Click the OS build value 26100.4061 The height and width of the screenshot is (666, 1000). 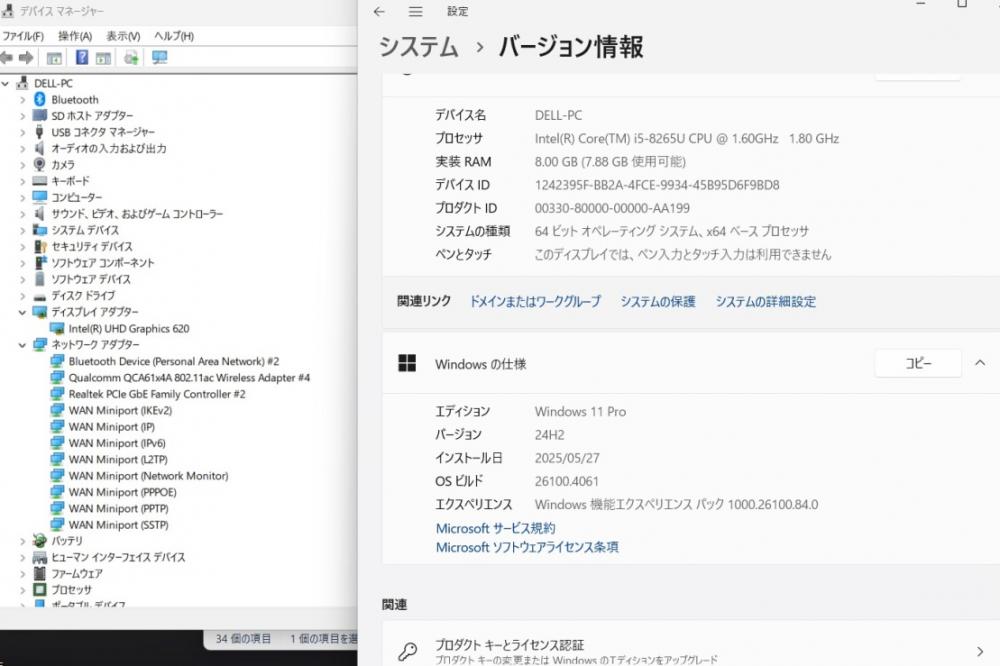click(566, 481)
